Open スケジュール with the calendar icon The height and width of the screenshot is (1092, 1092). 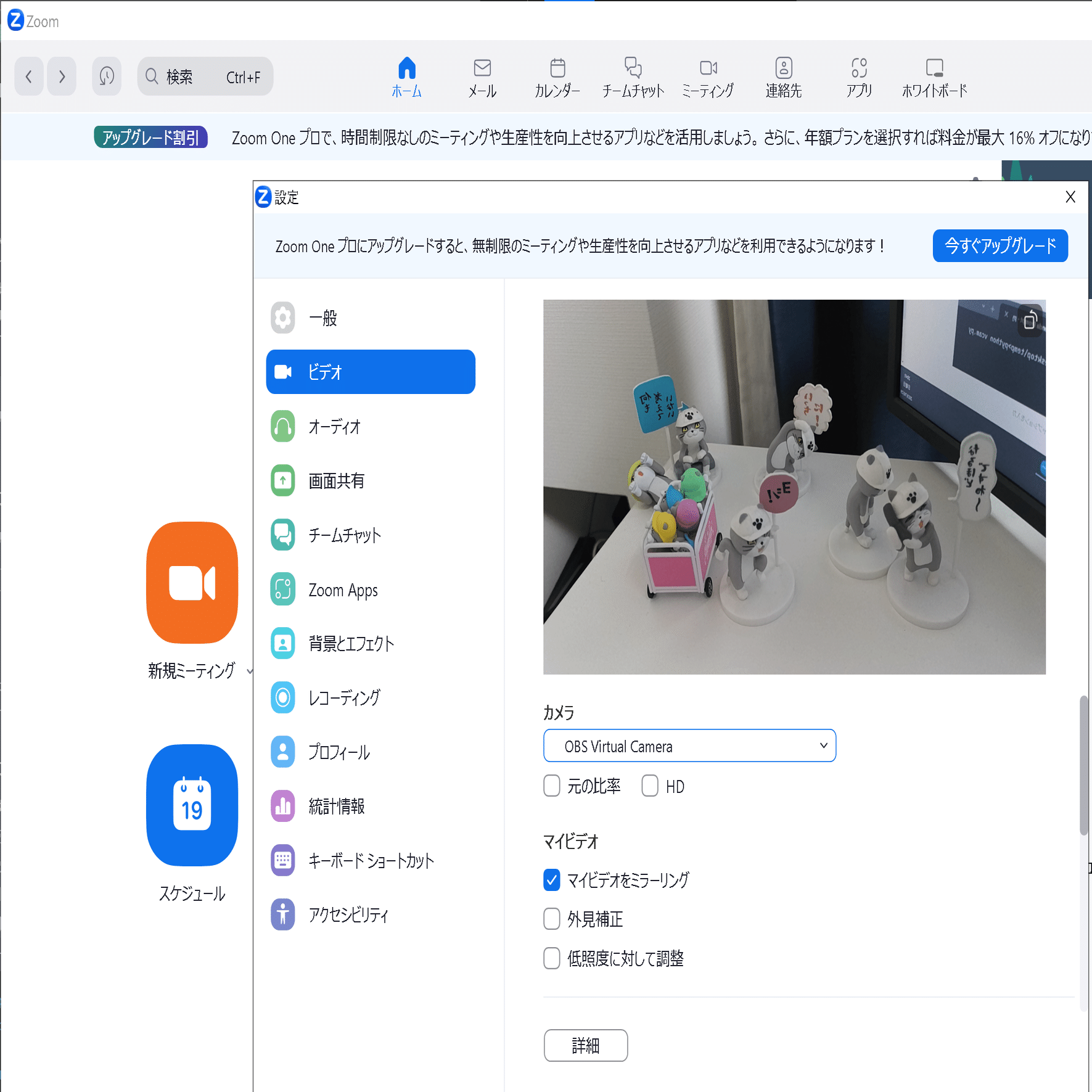coord(191,806)
